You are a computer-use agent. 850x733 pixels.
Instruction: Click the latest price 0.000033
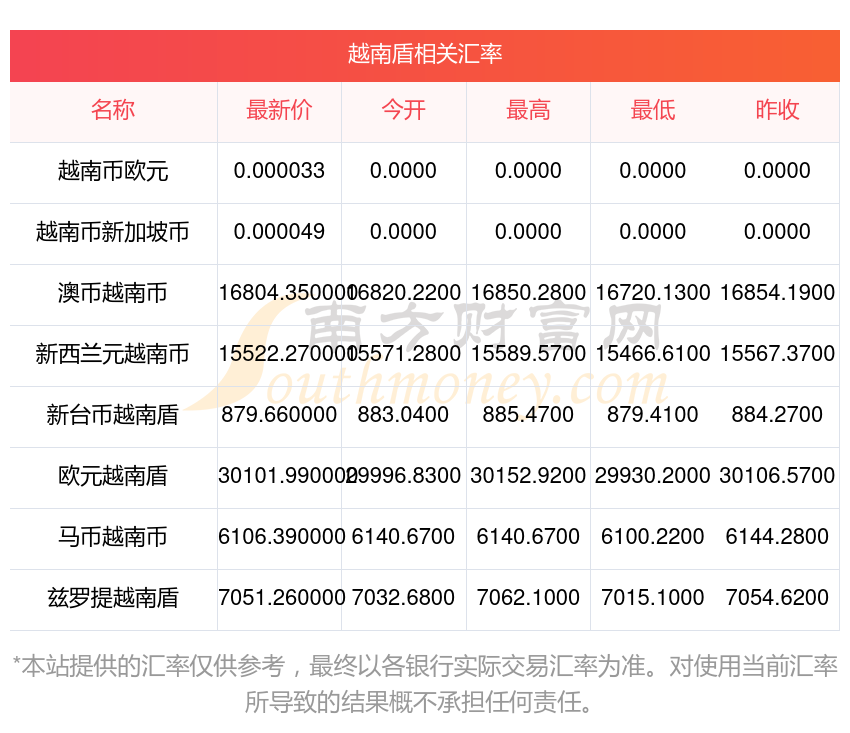click(279, 171)
